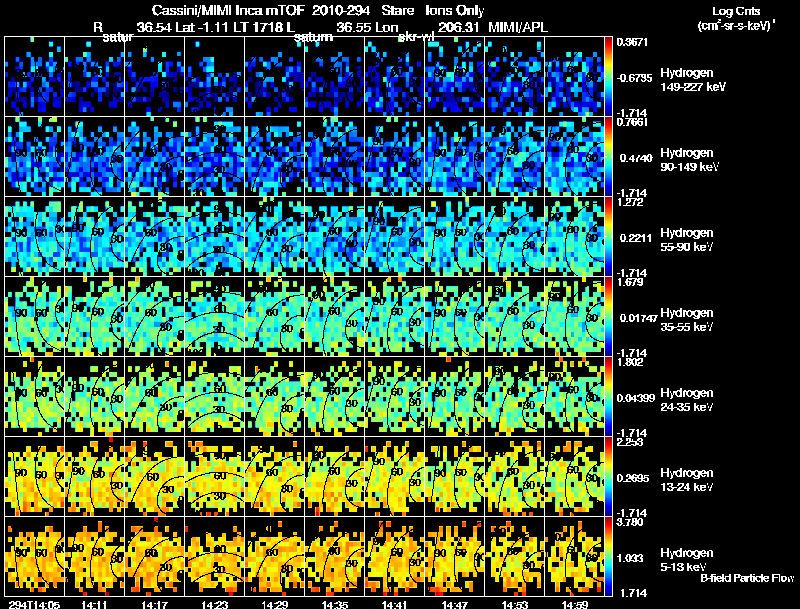Image resolution: width=800 pixels, height=609 pixels.
Task: Click the color scale bar for 5-13 keV
Action: point(608,557)
